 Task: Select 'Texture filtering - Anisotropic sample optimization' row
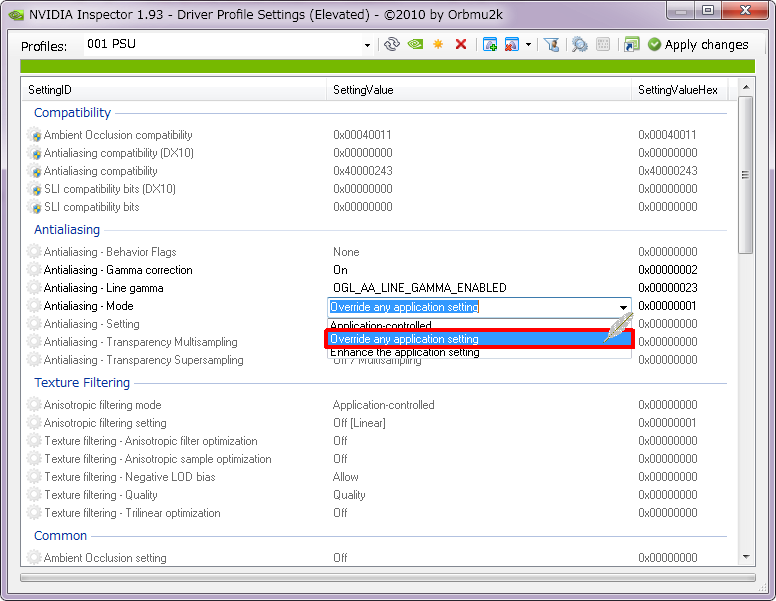coord(375,459)
